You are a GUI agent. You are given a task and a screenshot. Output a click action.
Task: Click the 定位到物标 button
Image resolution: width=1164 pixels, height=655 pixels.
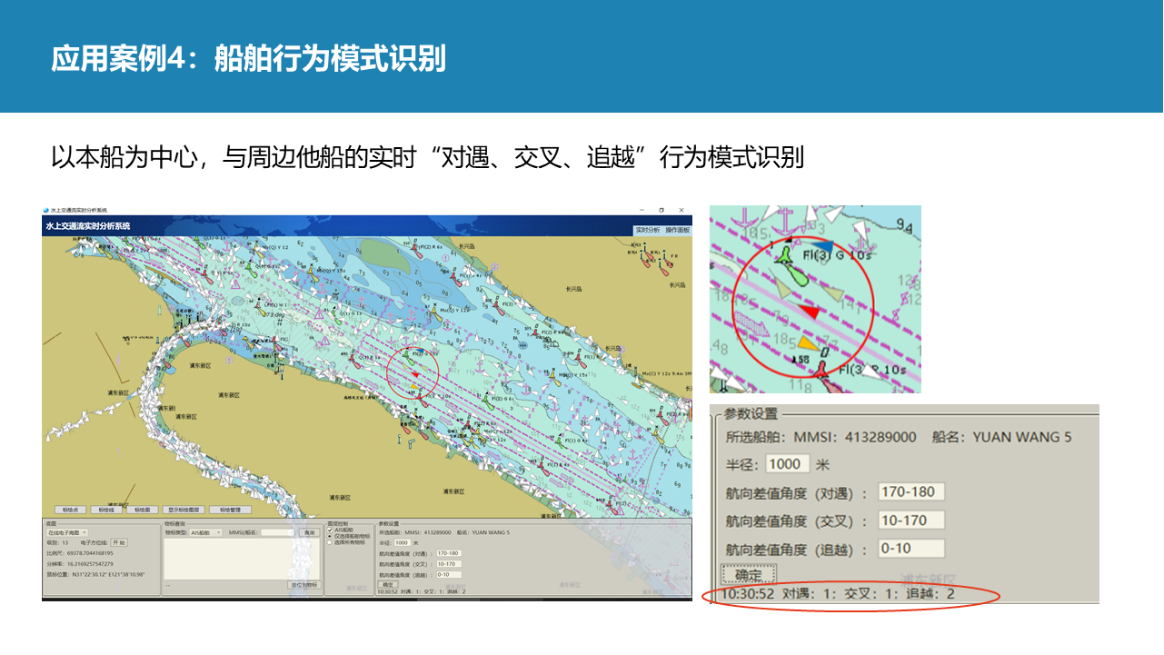[x=304, y=585]
